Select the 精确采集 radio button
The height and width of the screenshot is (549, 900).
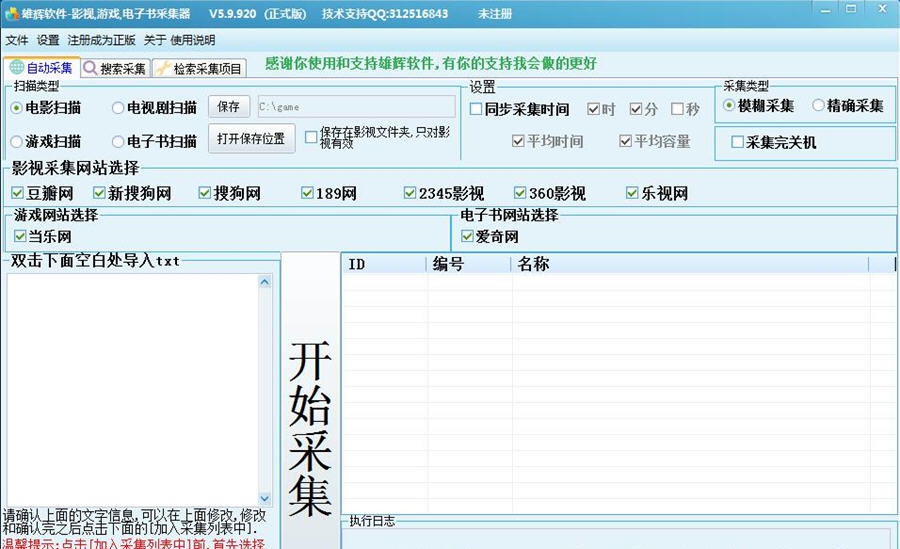tap(848, 106)
